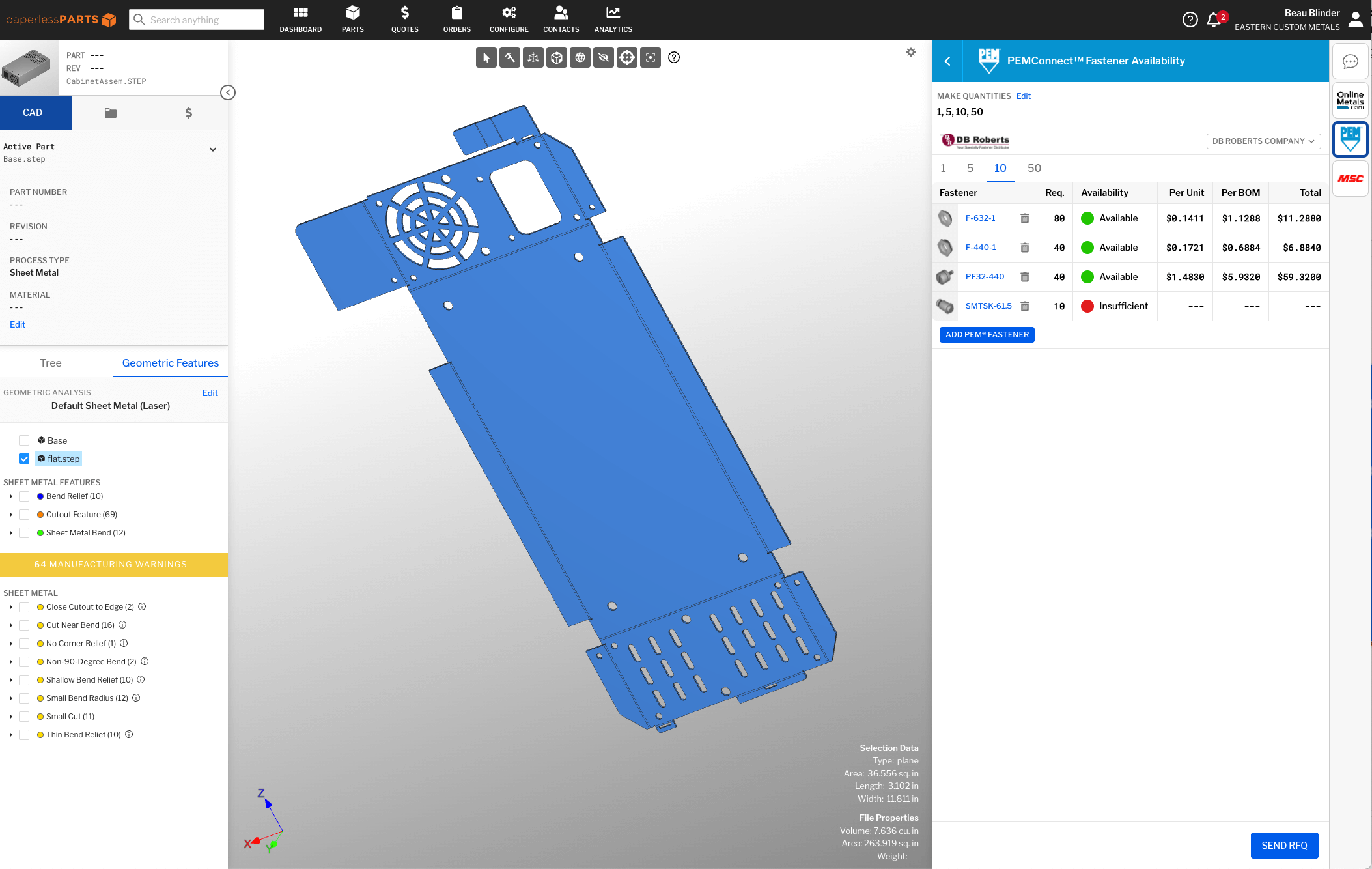Activate the caliper measure tool
Image resolution: width=1372 pixels, height=869 pixels.
point(510,57)
